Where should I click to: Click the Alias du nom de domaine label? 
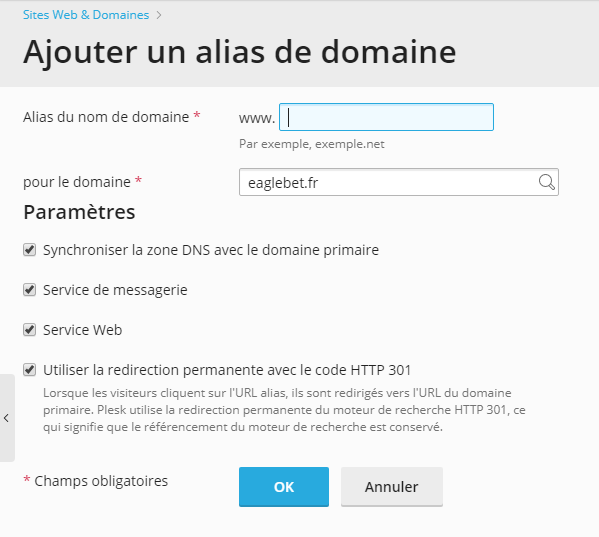tap(106, 117)
